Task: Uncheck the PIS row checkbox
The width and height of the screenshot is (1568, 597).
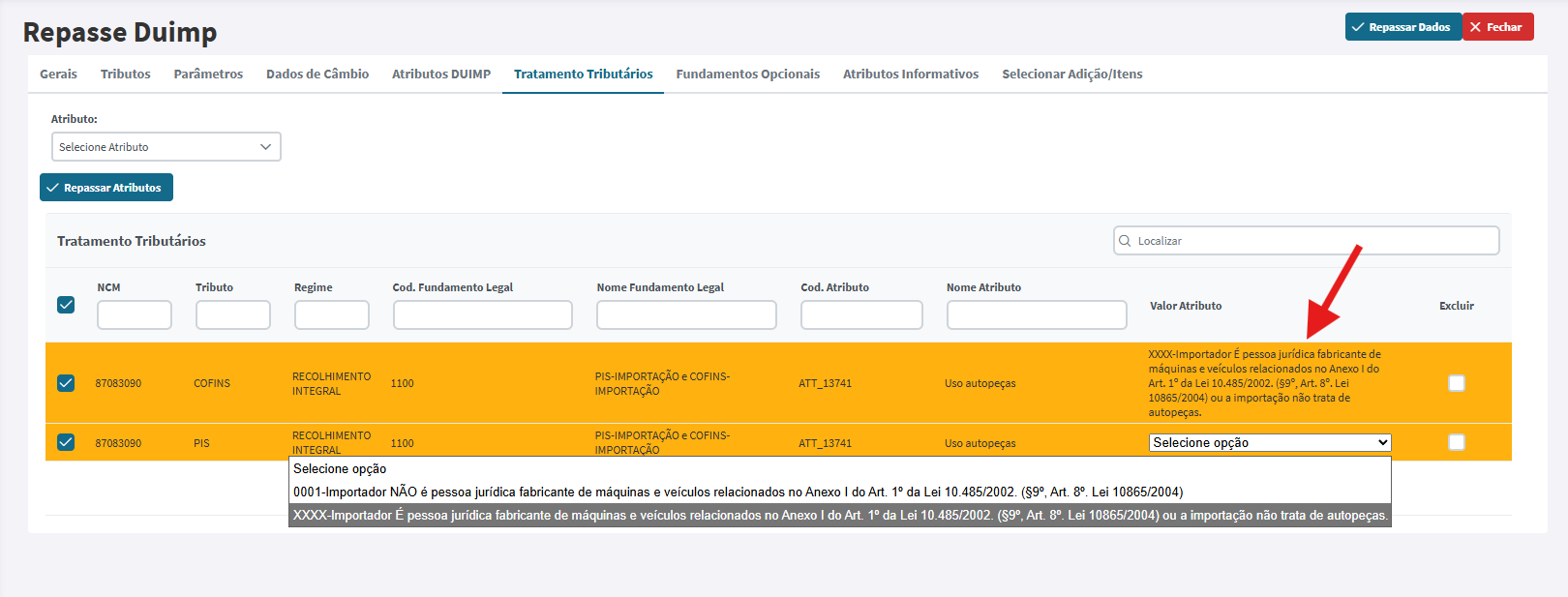Action: pos(66,442)
